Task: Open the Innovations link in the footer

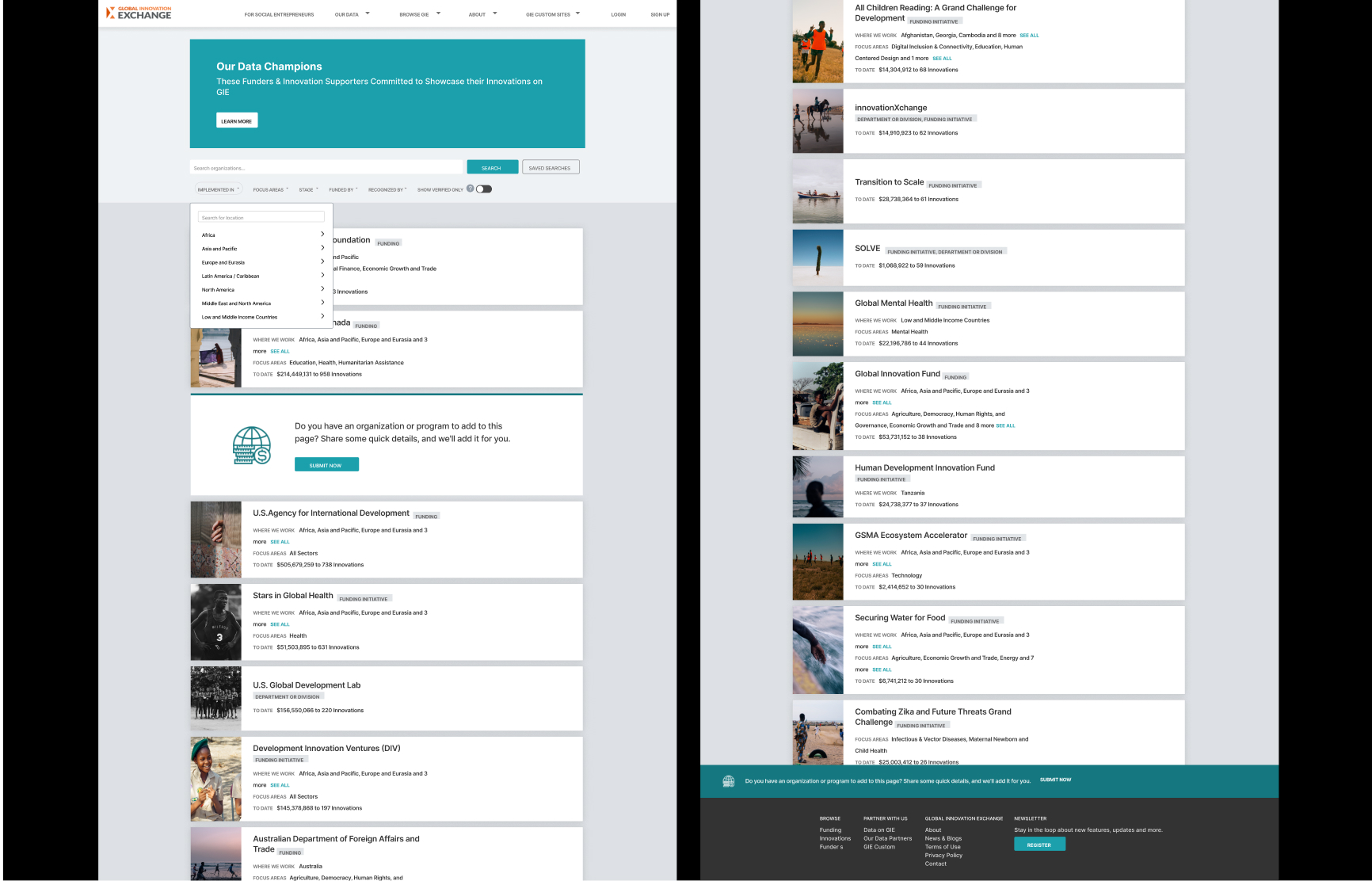Action: [835, 838]
